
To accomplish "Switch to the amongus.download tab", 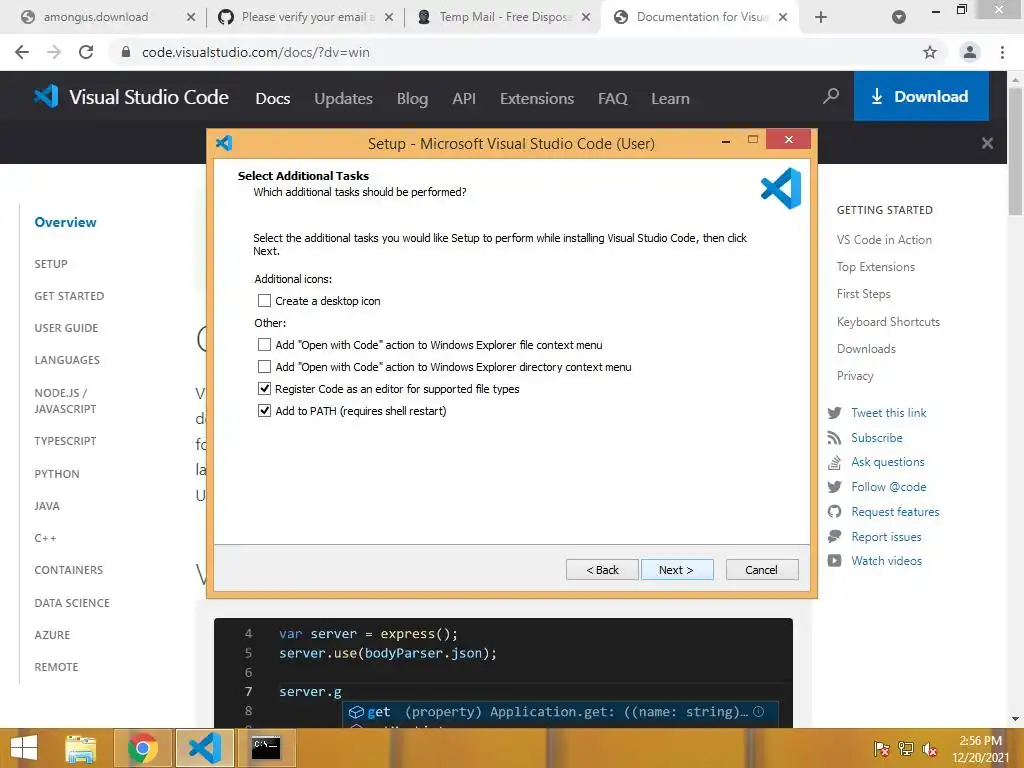I will 95,17.
